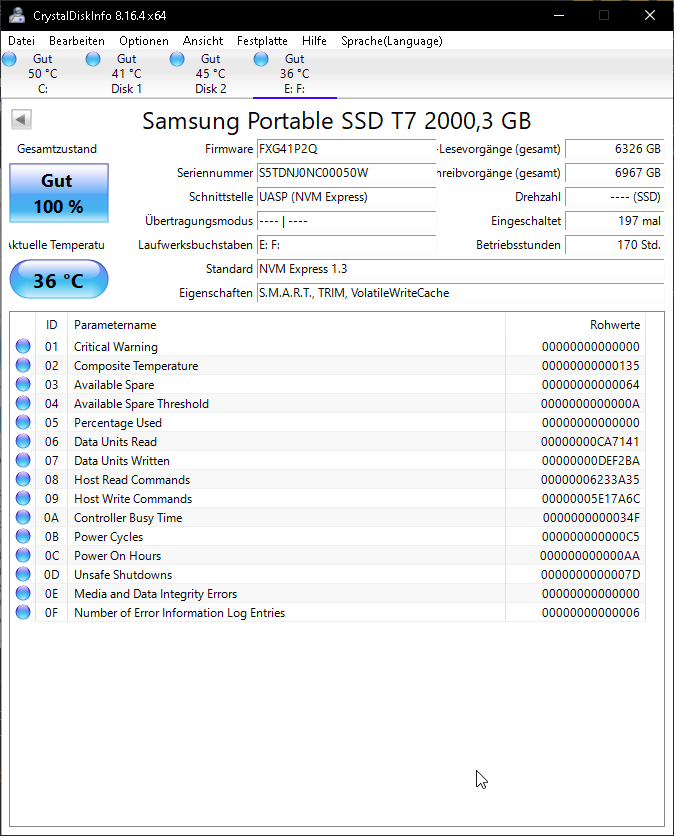The image size is (674, 836).
Task: Click the Drehzahl value ---- (SSD)
Action: [615, 197]
